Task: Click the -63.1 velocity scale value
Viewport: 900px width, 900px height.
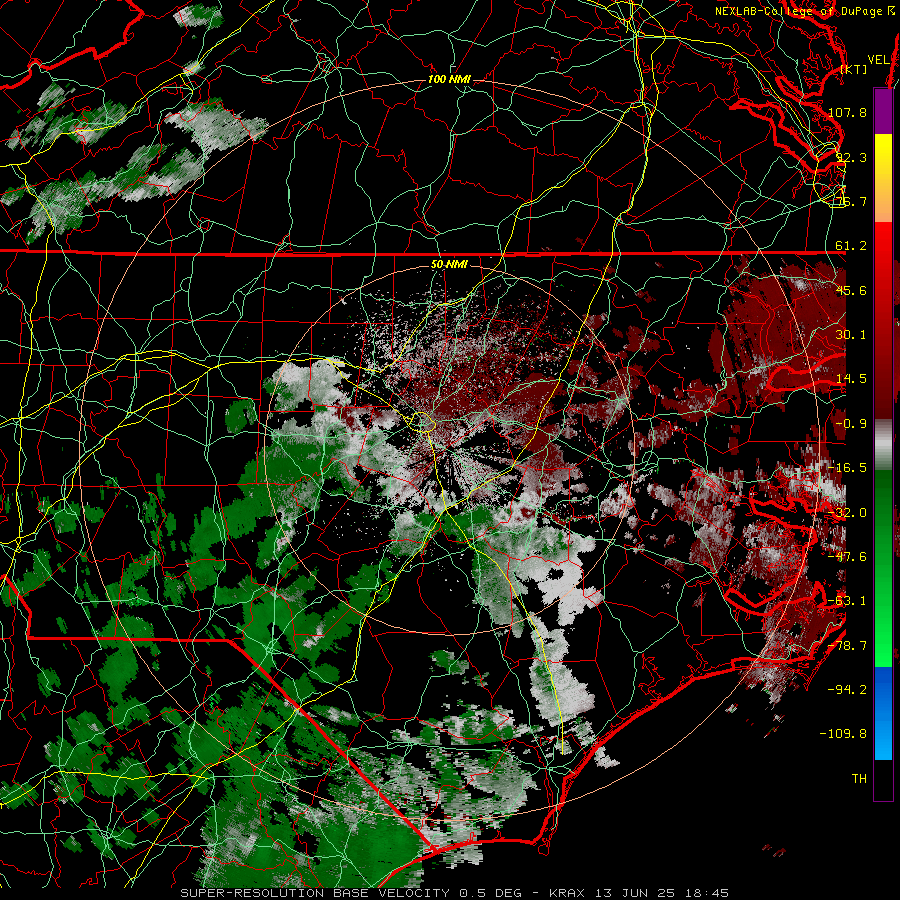Action: click(x=847, y=601)
